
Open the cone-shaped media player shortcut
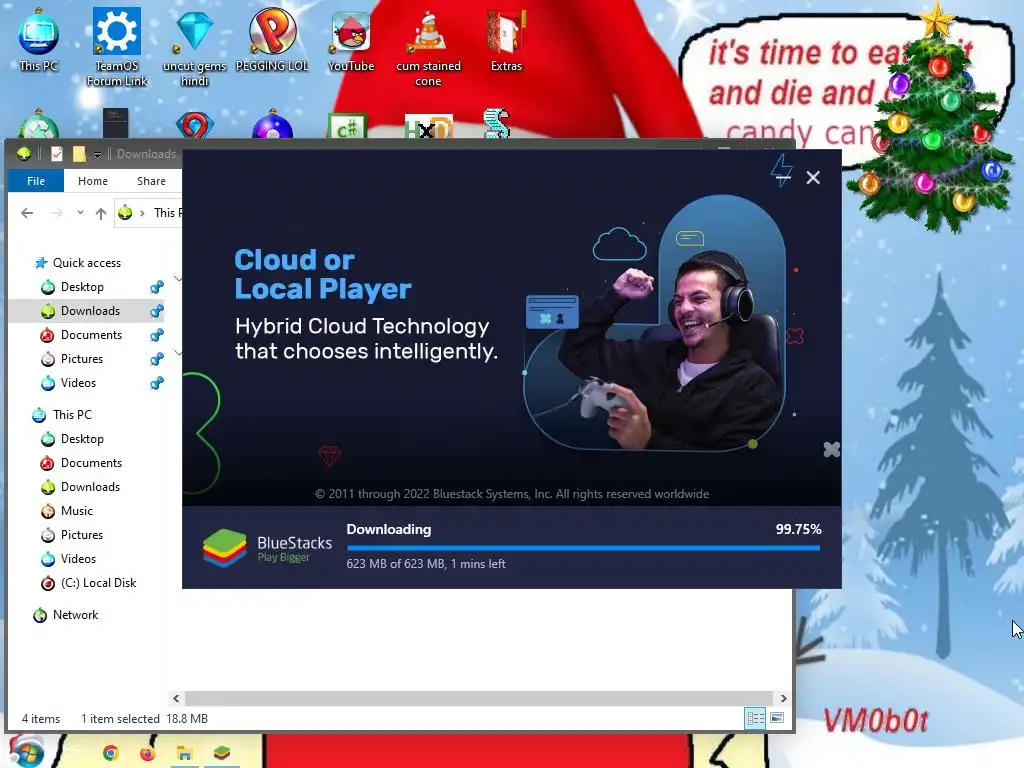pyautogui.click(x=428, y=47)
